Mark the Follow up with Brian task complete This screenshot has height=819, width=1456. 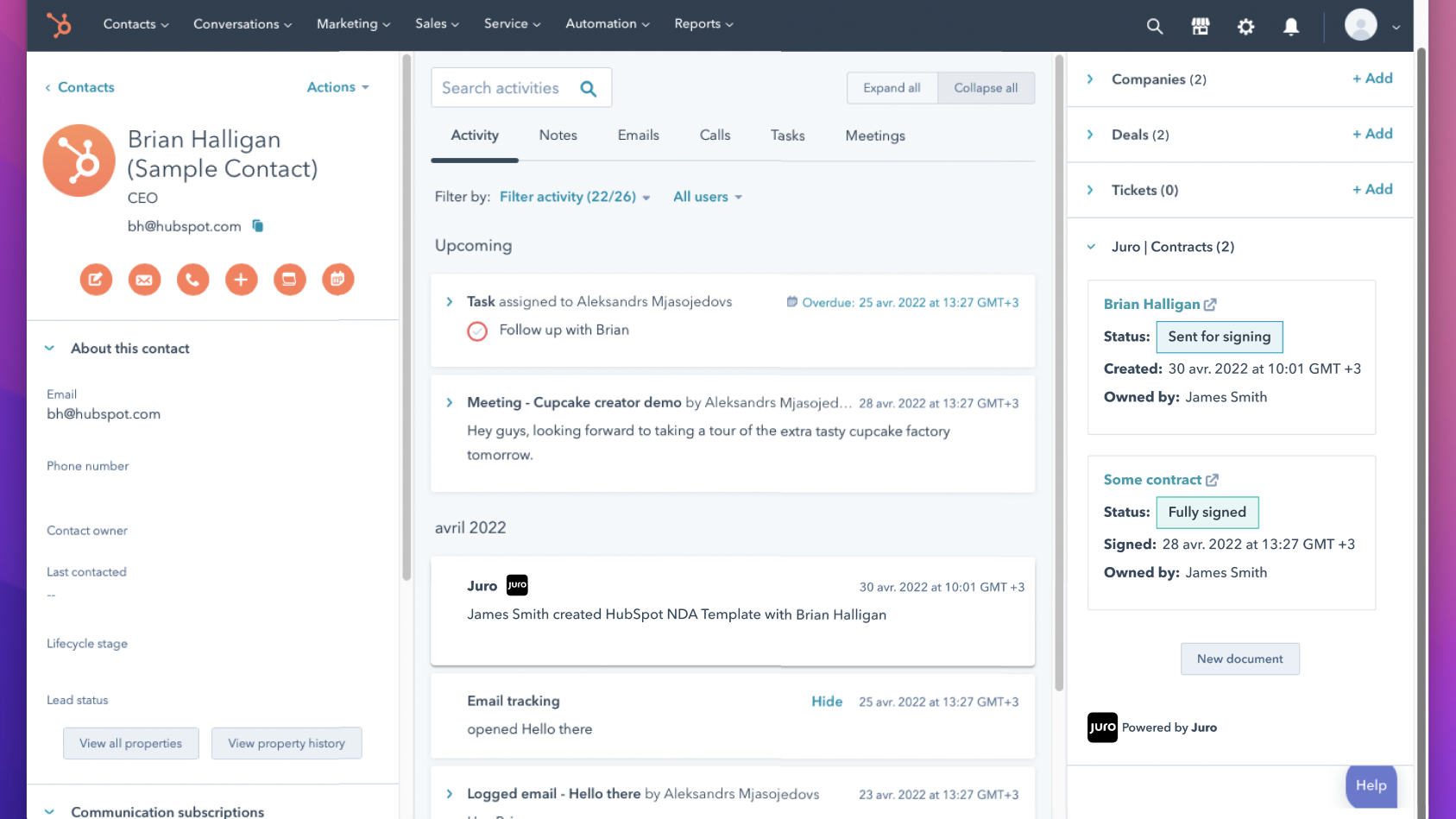tap(476, 331)
